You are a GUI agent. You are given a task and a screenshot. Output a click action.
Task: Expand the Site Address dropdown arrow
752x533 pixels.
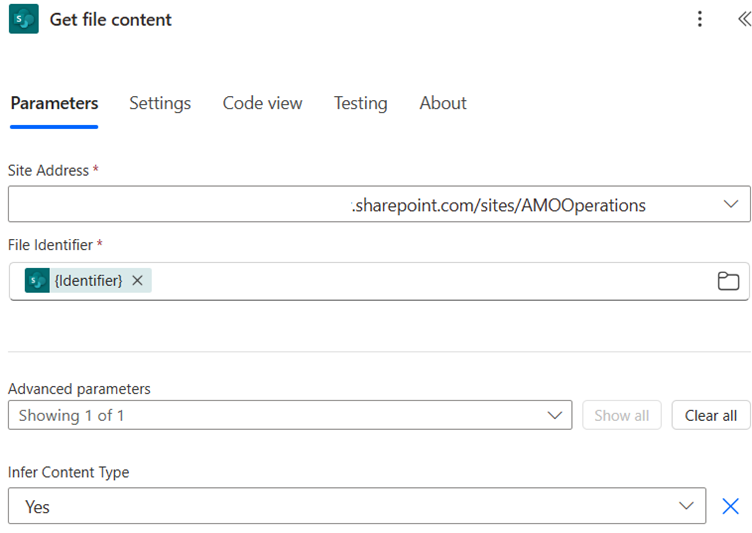(730, 204)
